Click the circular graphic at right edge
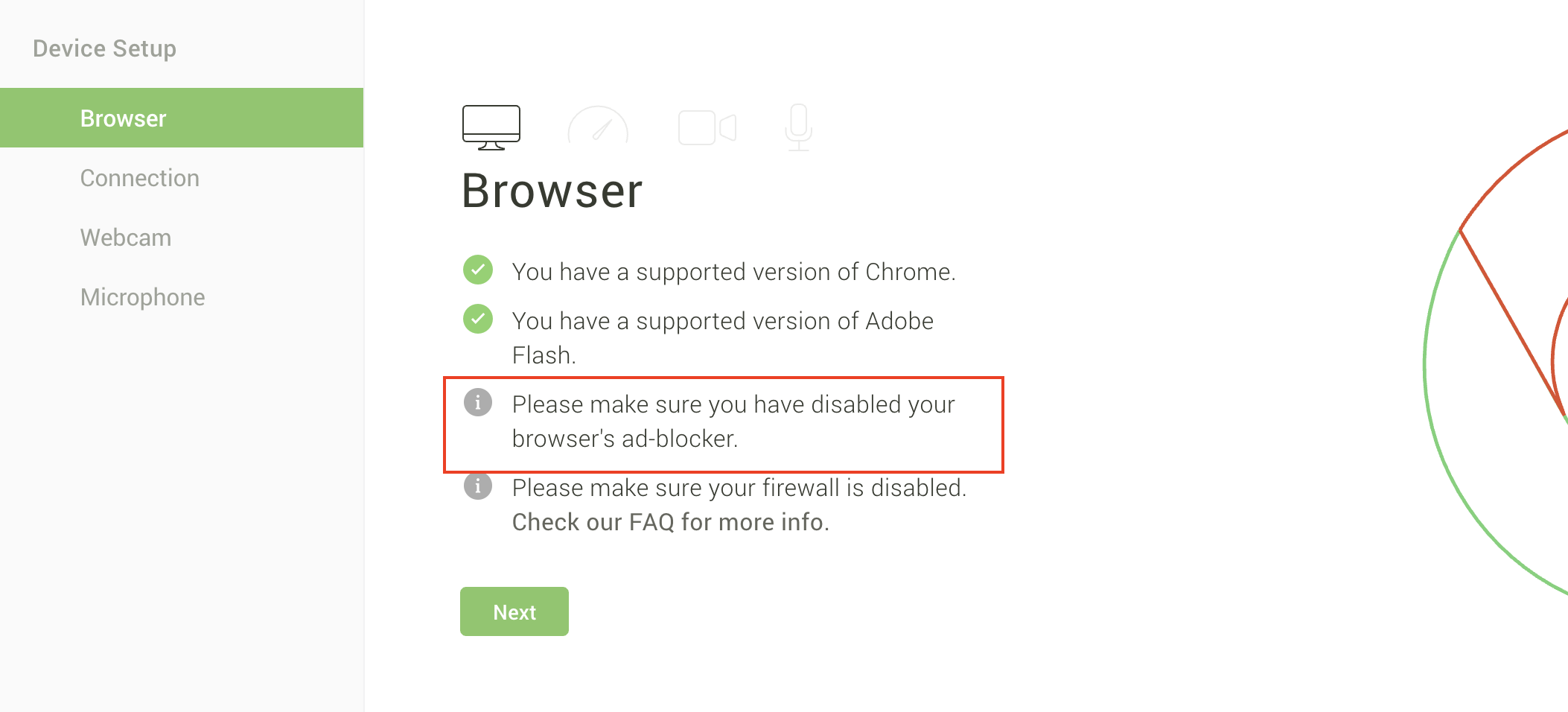Viewport: 1568px width, 712px height. (1497, 361)
